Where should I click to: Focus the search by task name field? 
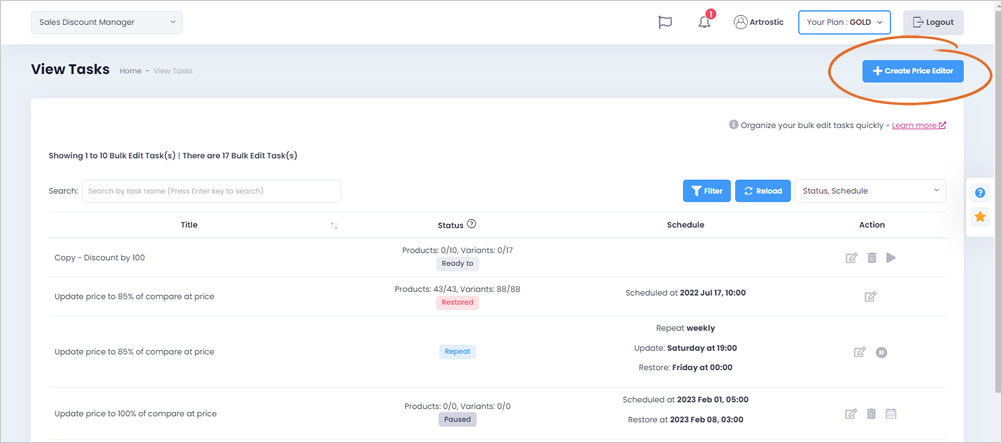[212, 190]
